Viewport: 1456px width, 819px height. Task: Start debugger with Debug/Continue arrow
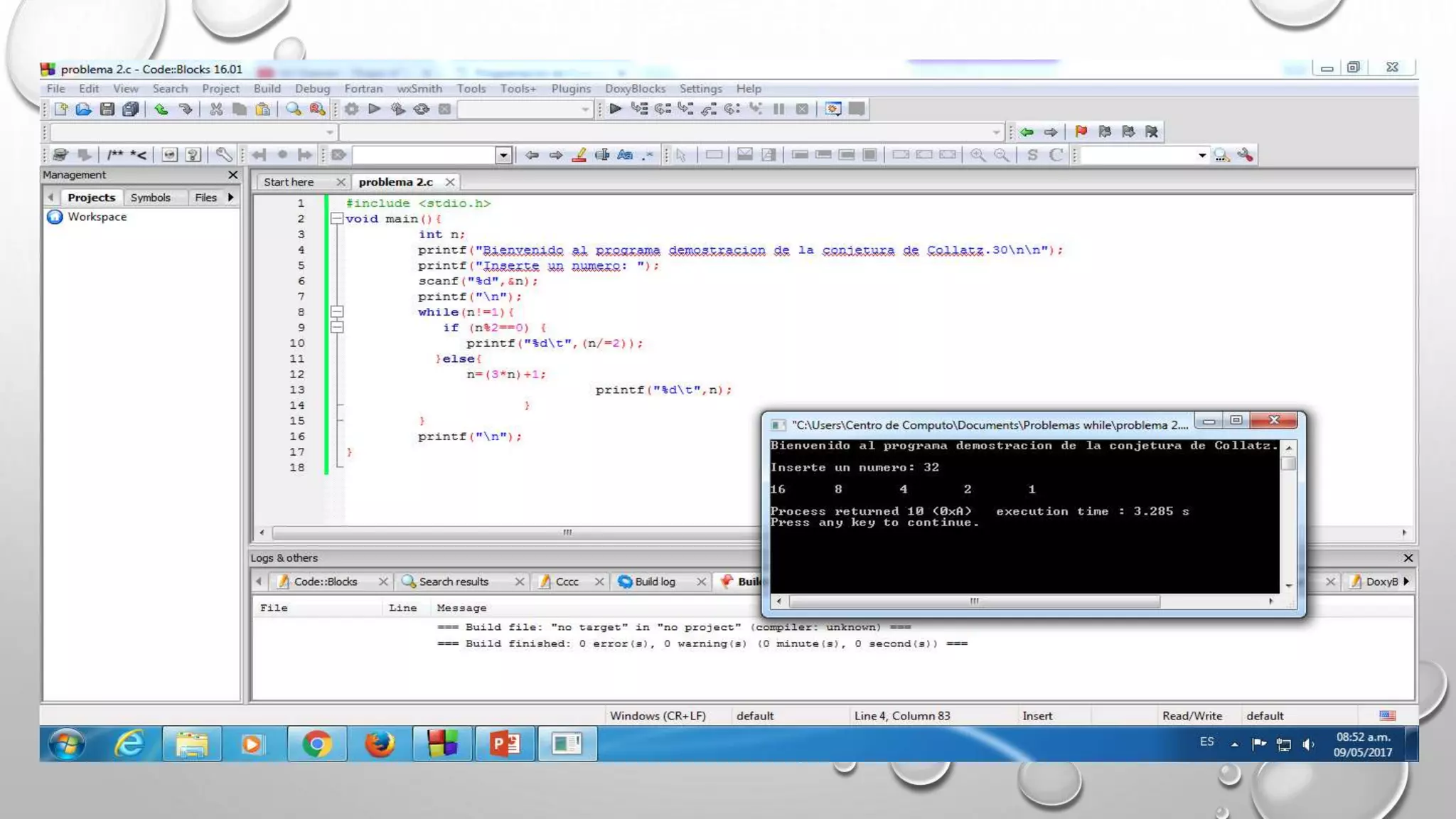(x=616, y=109)
